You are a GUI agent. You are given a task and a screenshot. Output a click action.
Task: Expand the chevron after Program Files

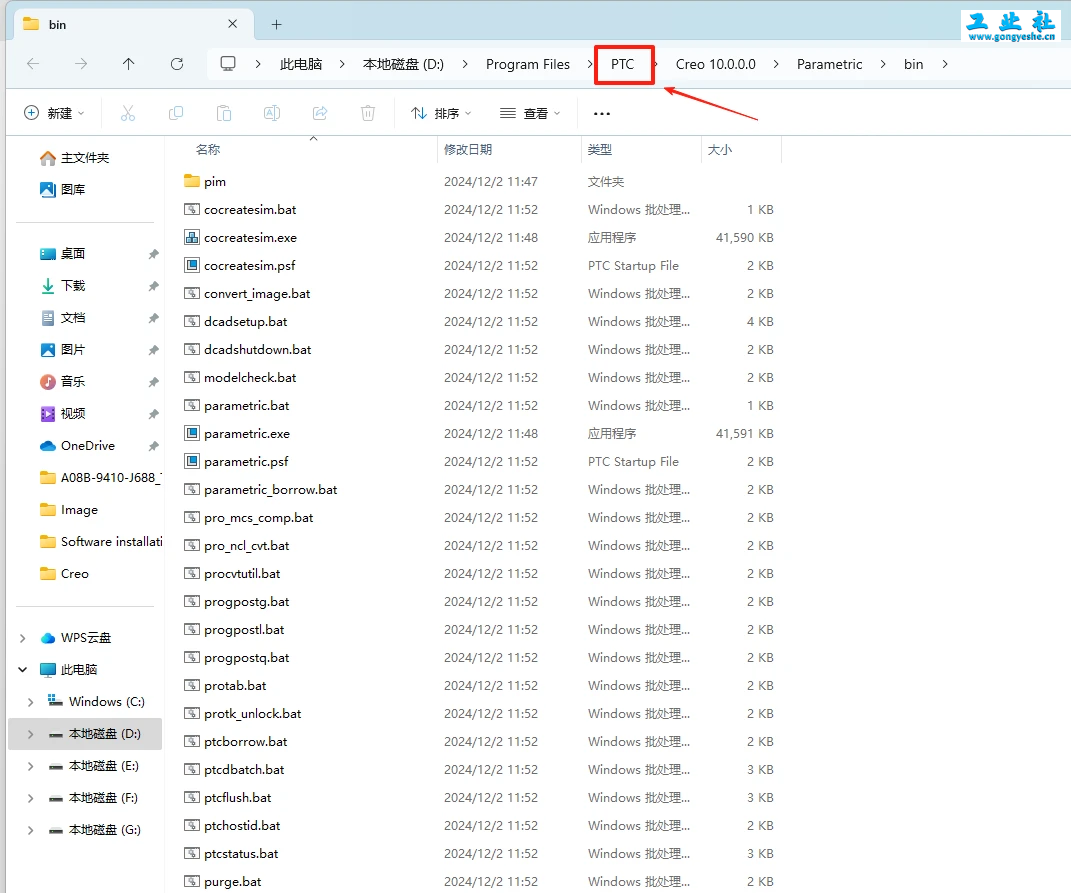coord(589,64)
